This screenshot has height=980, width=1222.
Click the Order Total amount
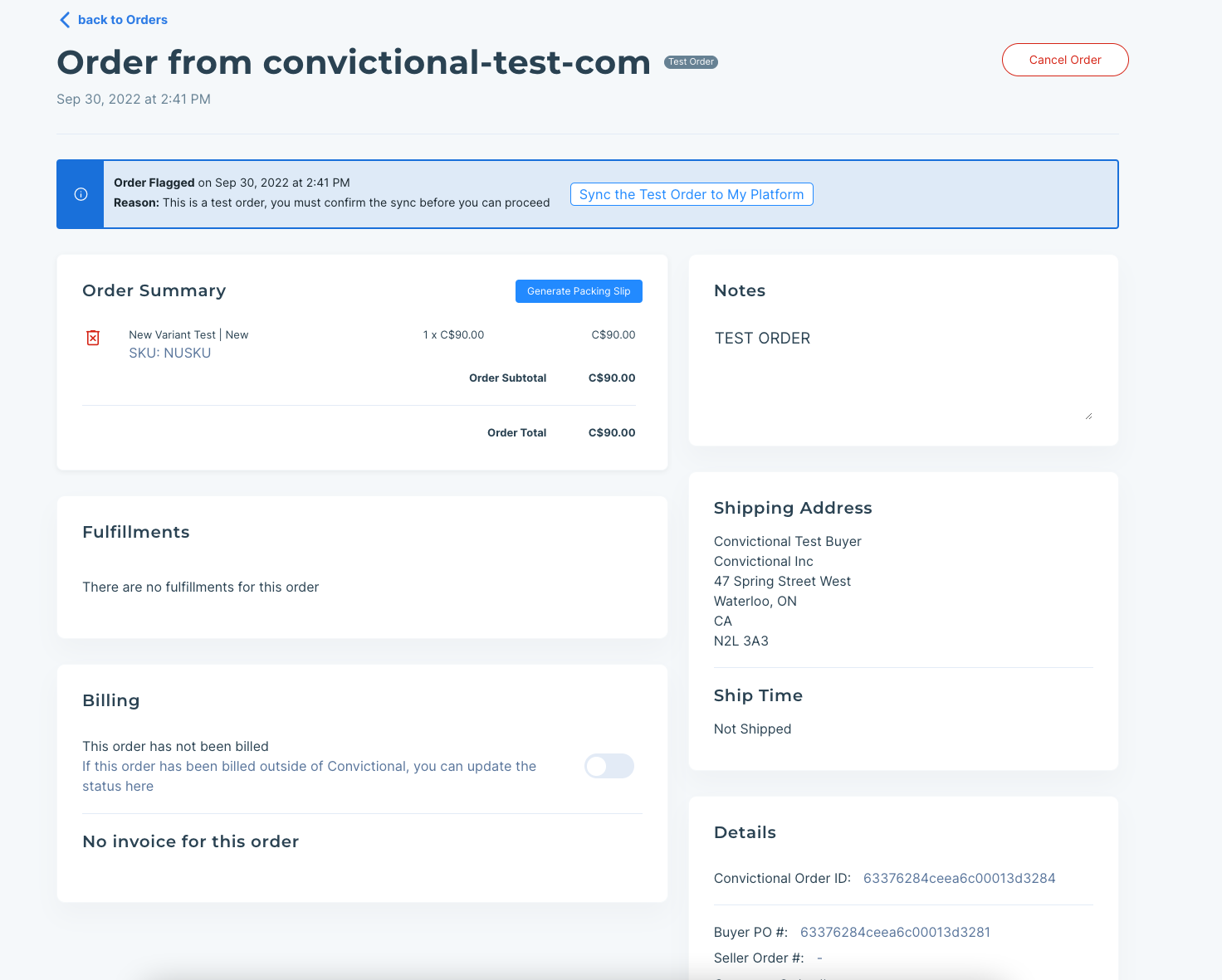click(612, 432)
